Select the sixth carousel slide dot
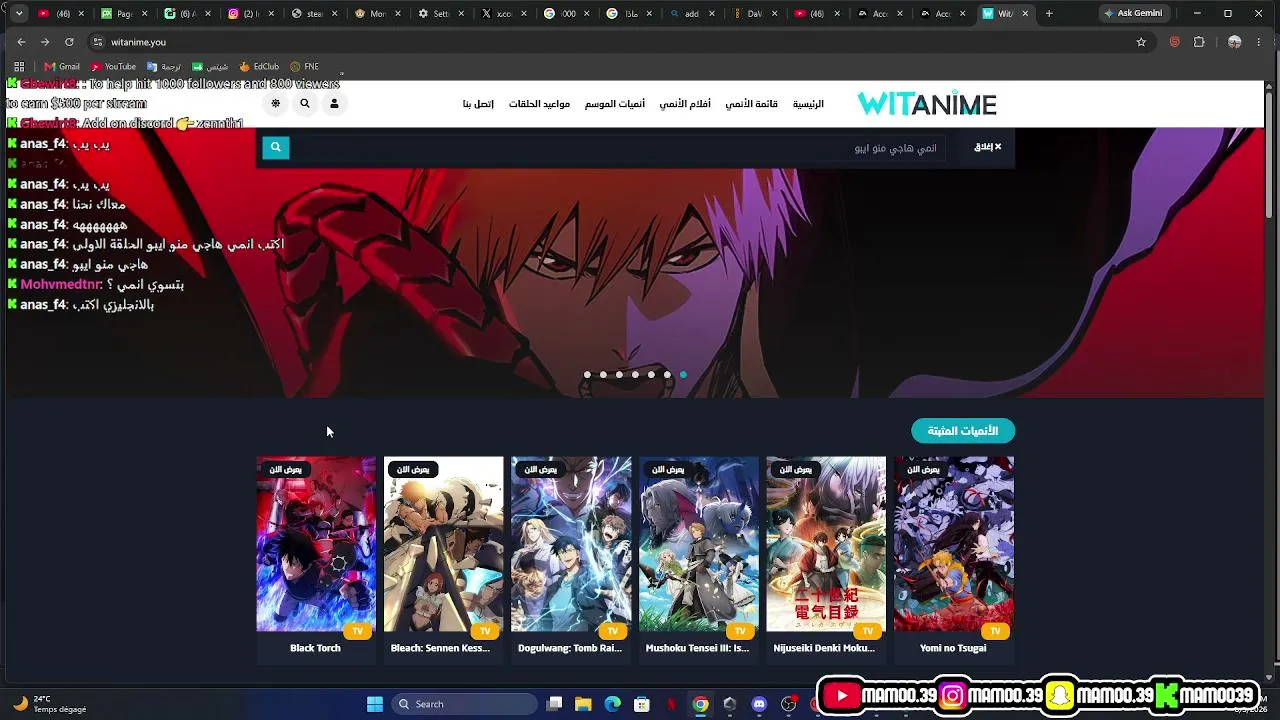Image resolution: width=1280 pixels, height=720 pixels. coord(667,375)
